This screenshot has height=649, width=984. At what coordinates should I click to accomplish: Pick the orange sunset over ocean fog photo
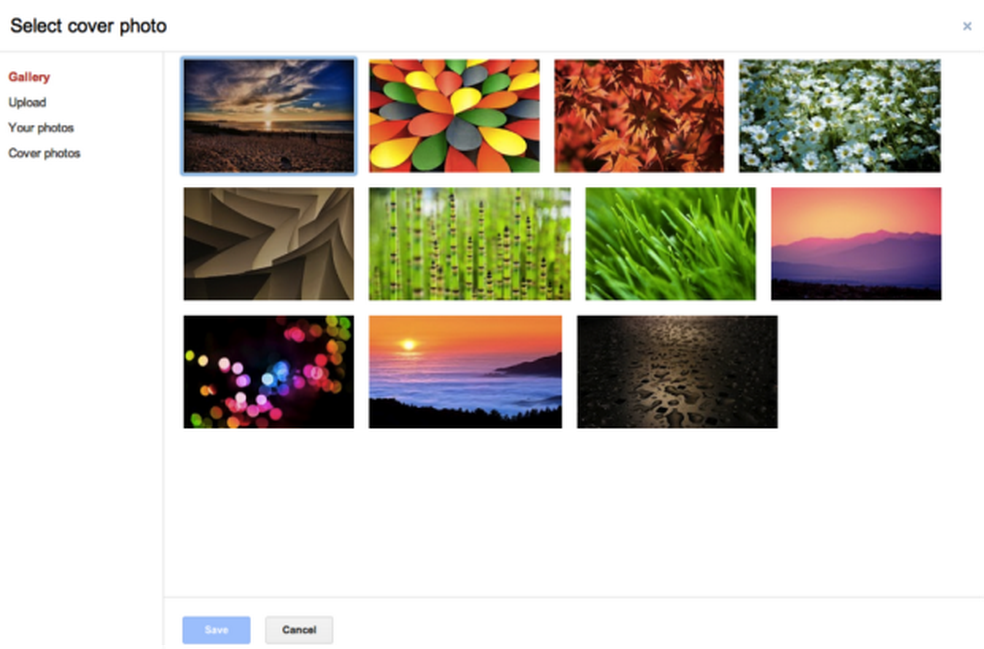(x=465, y=372)
